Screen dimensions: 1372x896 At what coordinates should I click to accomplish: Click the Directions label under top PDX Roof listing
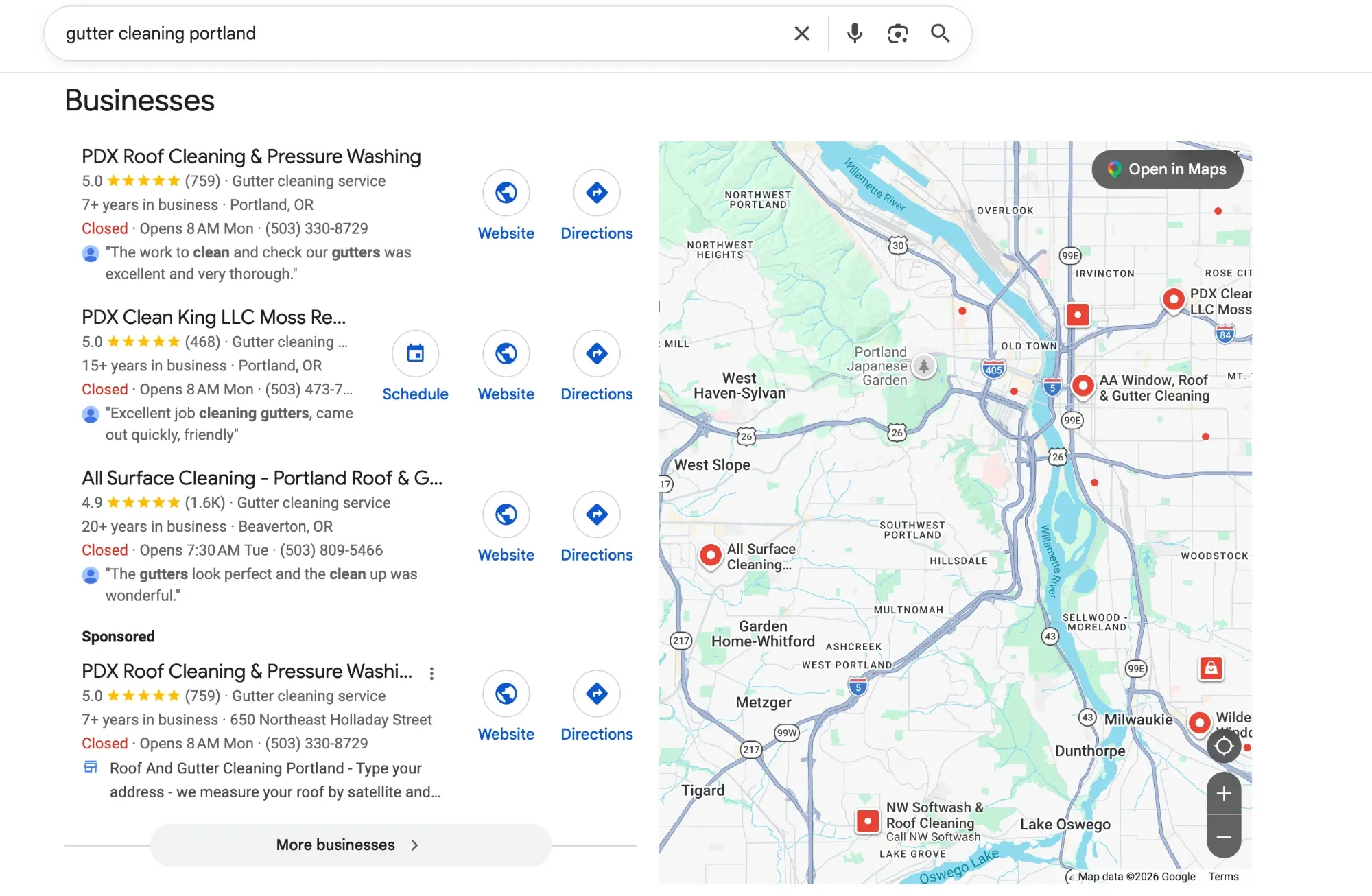[597, 233]
